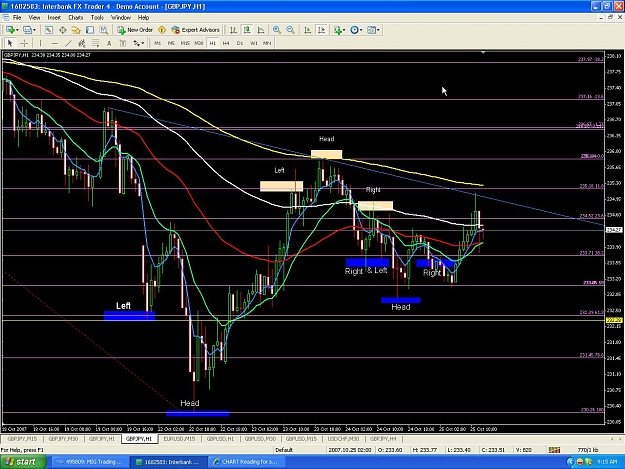Switch to the GBPJPY,M30 chart tab
Image resolution: width=625 pixels, height=469 pixels.
click(63, 439)
